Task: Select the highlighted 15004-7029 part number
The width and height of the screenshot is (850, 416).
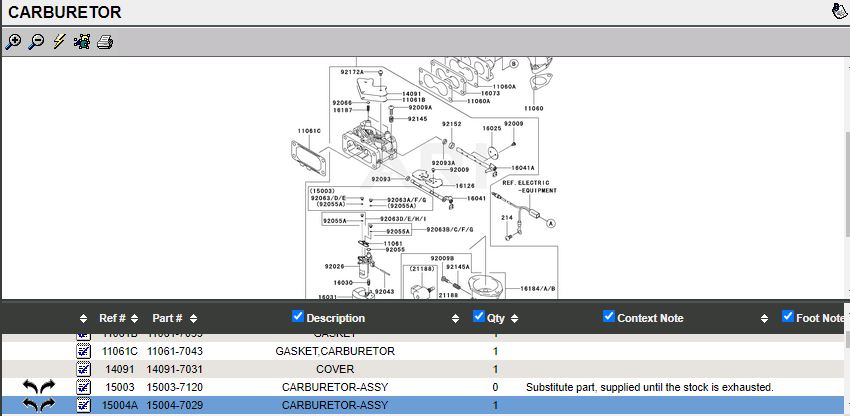Action: 175,405
